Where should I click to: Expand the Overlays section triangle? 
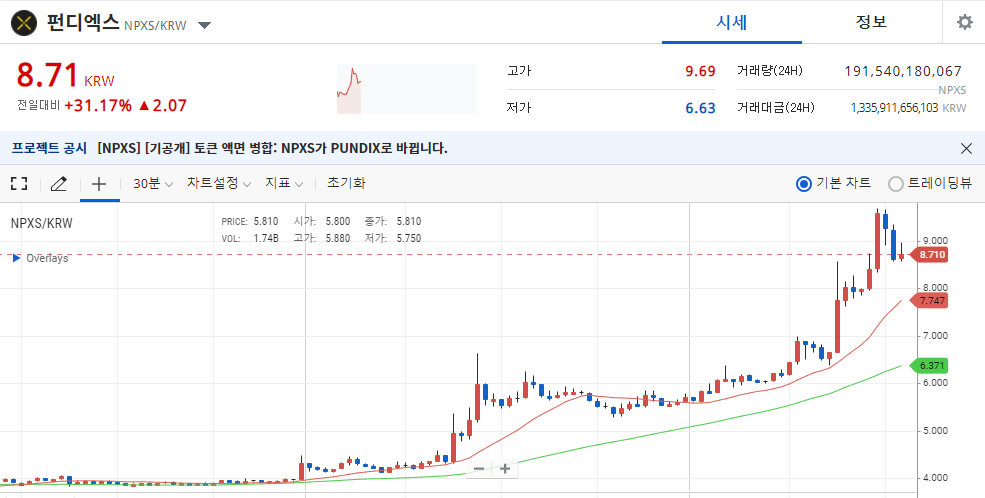pos(17,258)
